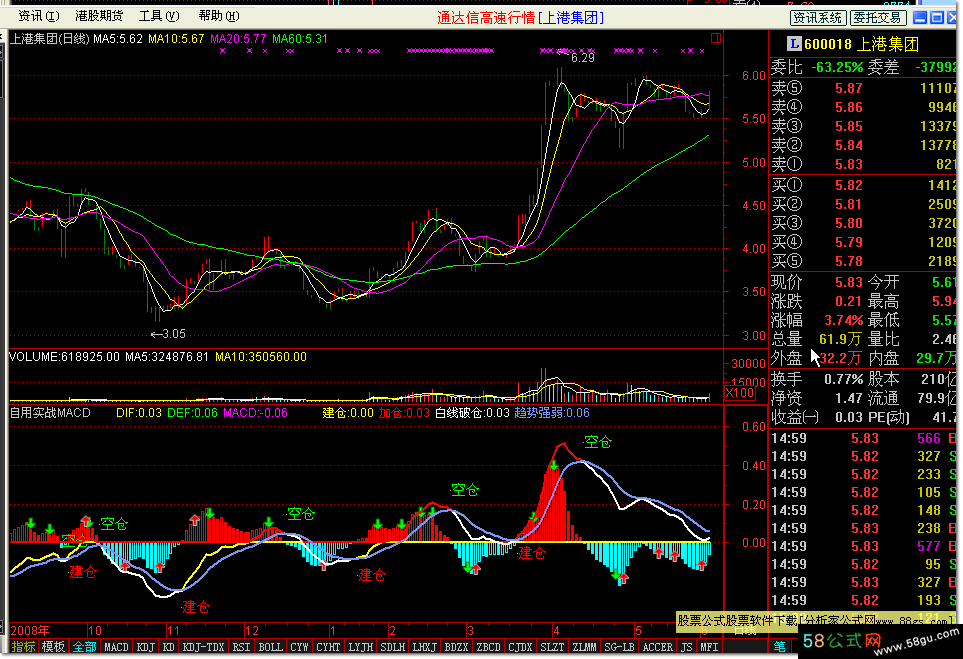Click the 6.29 high-price label on the chart
Screen dimensions: 963x659
click(583, 58)
